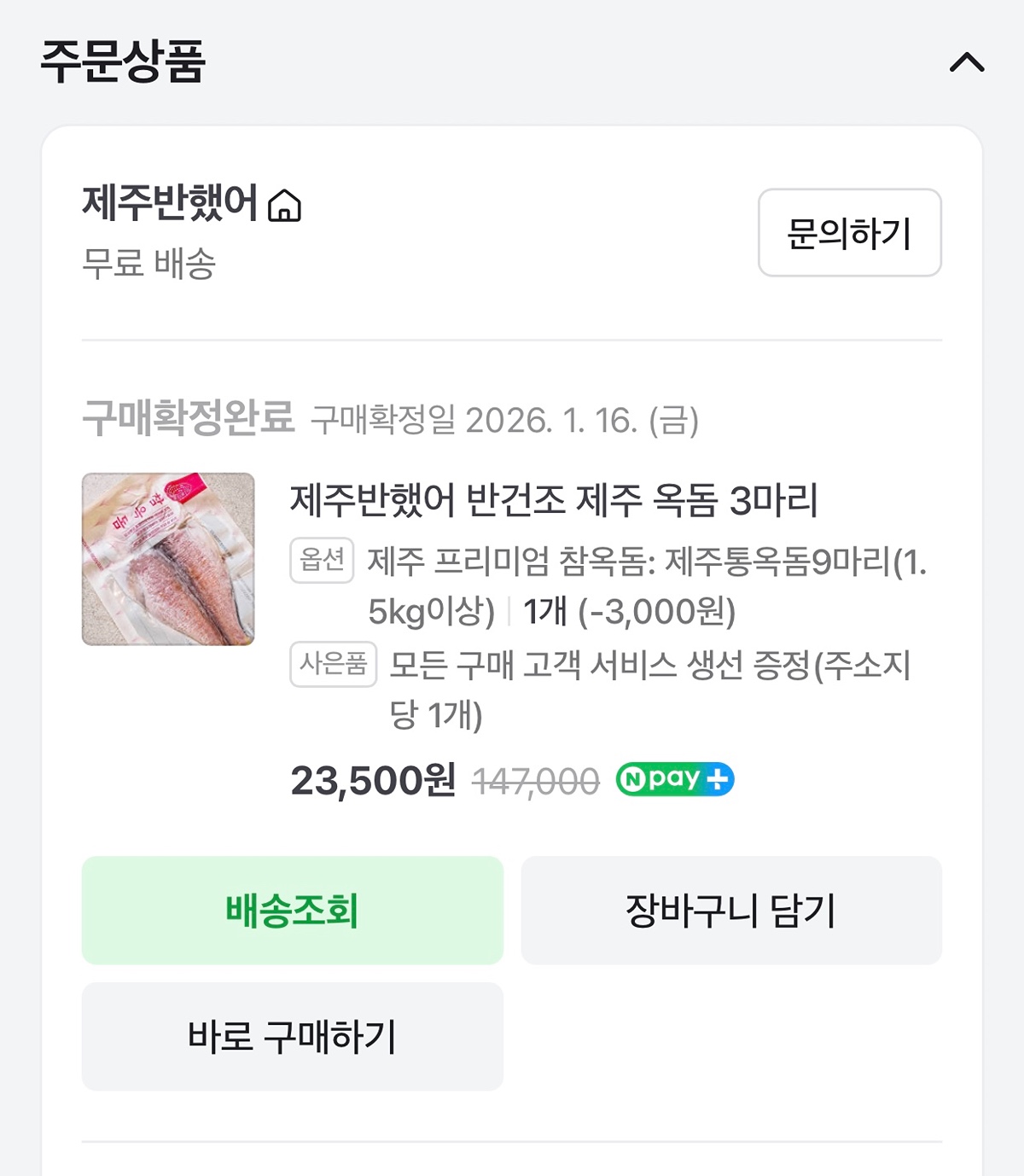The height and width of the screenshot is (1176, 1024).
Task: Click the 옵션 badge
Action: pyautogui.click(x=322, y=561)
